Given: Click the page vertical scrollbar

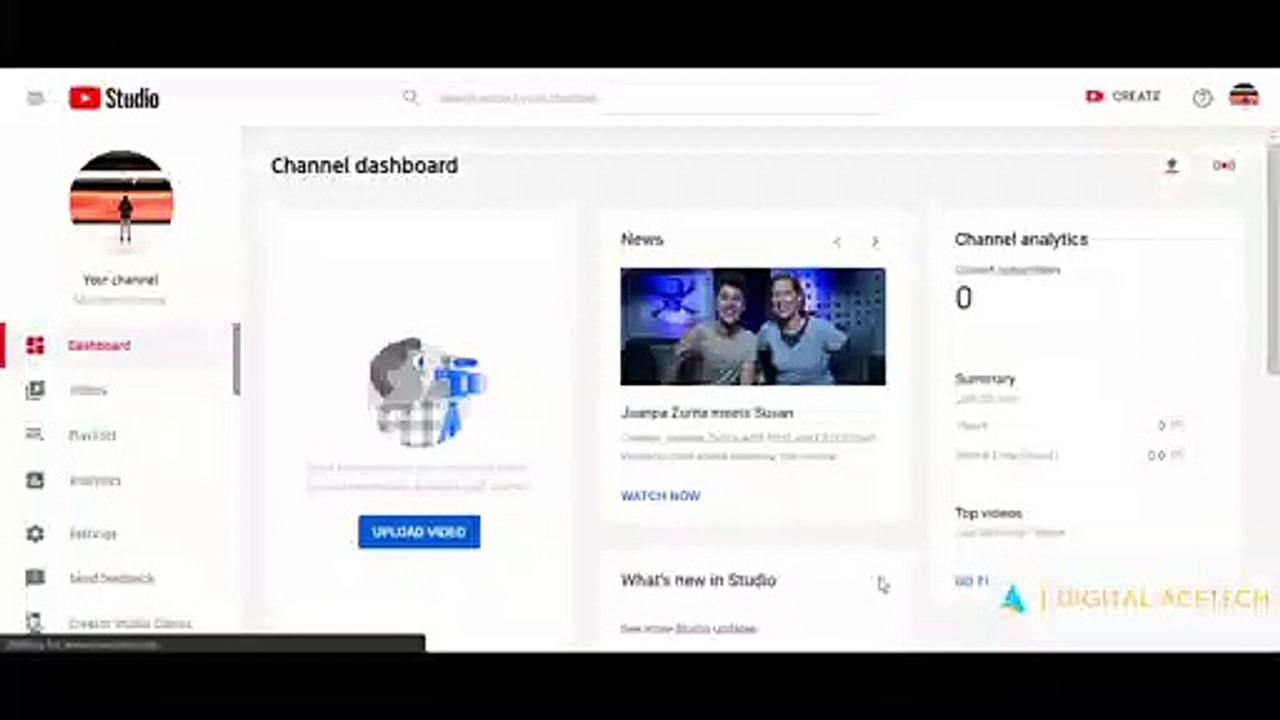Looking at the screenshot, I should (1273, 262).
